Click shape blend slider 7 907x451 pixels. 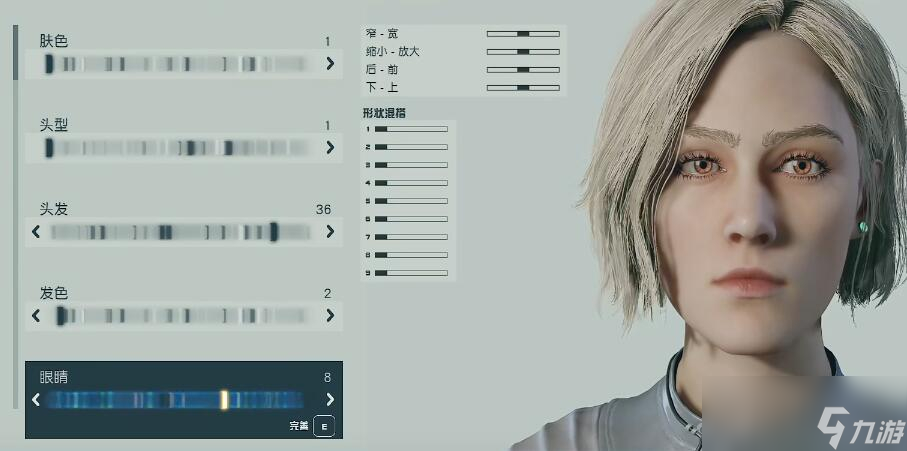click(411, 237)
